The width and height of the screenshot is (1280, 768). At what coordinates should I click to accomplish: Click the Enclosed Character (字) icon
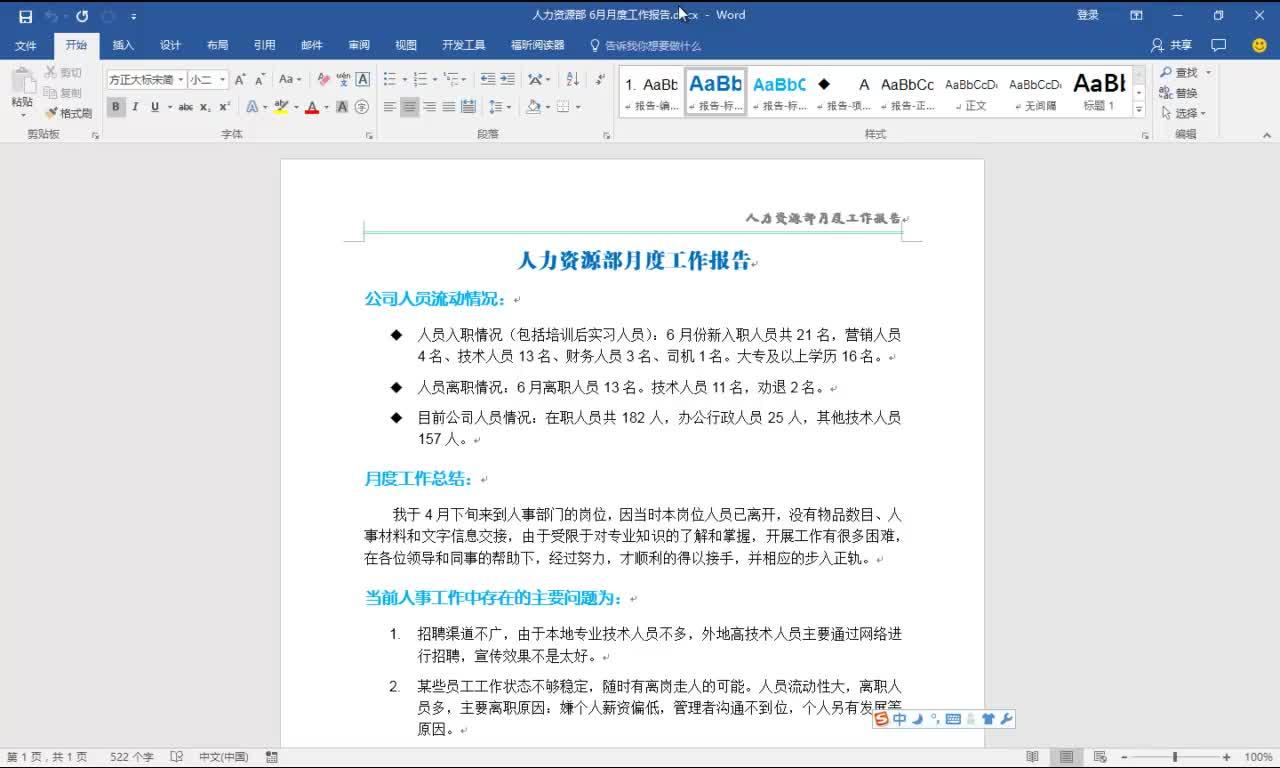[362, 107]
